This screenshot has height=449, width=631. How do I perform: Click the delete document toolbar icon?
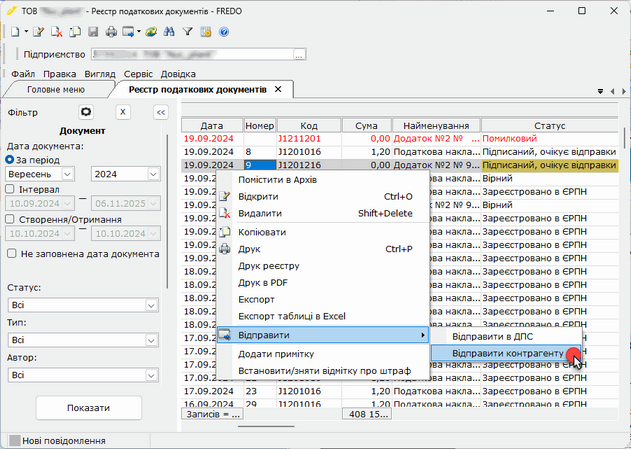(57, 32)
